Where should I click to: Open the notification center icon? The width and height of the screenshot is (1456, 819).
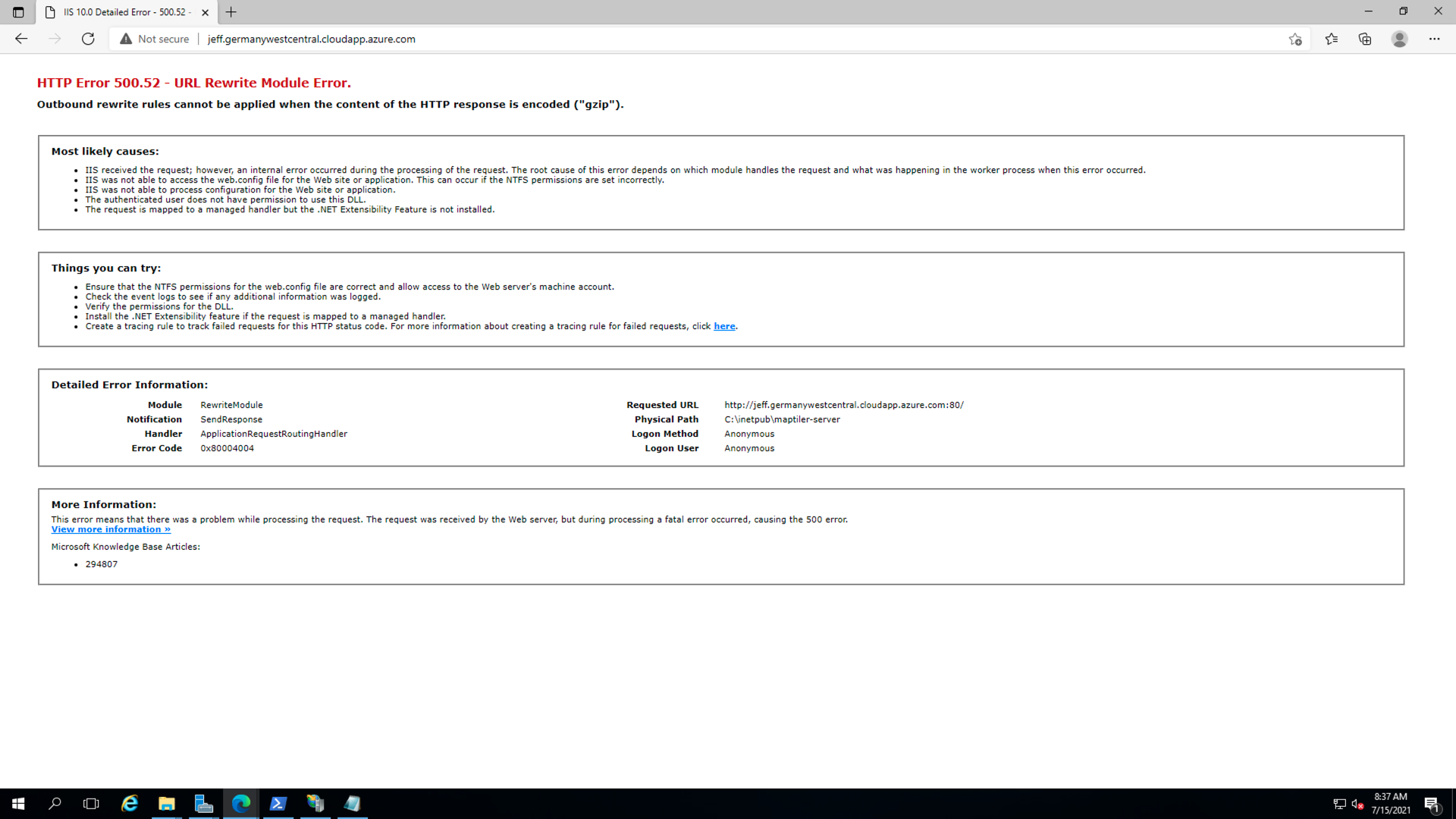point(1432,804)
